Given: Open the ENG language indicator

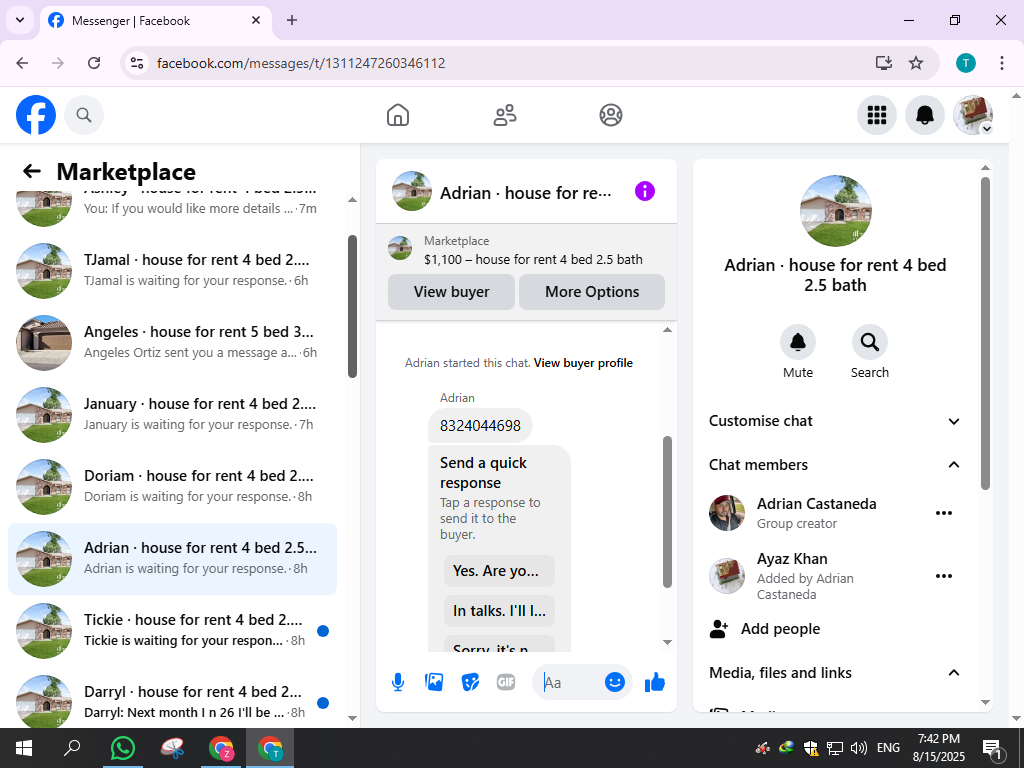Looking at the screenshot, I should pyautogui.click(x=888, y=748).
